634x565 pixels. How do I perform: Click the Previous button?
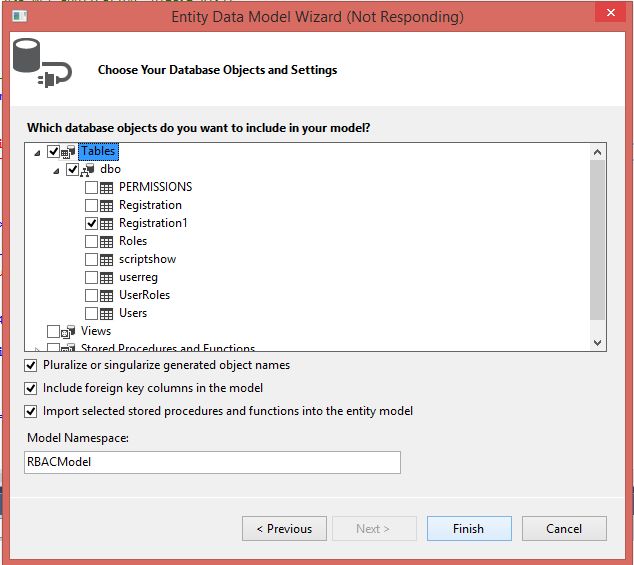pos(284,529)
